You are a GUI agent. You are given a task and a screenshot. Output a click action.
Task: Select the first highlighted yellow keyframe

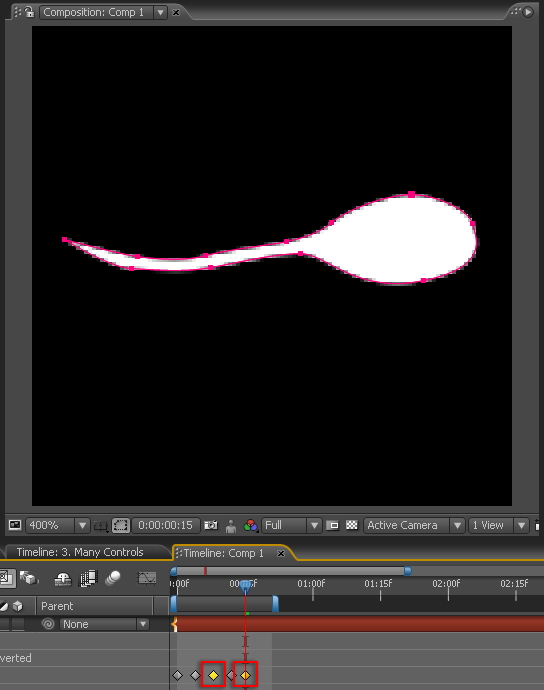click(x=213, y=675)
